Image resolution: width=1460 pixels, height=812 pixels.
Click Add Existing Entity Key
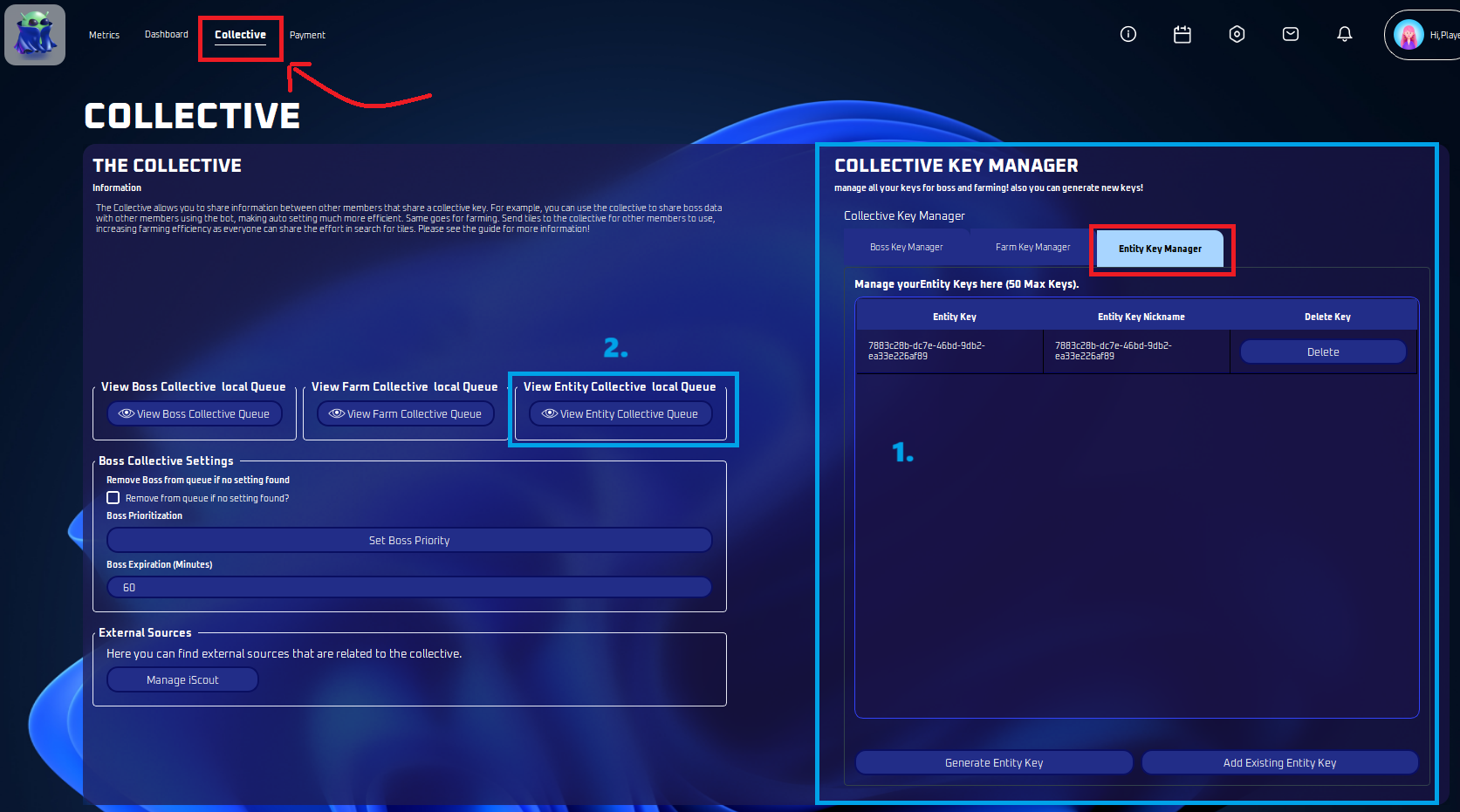tap(1279, 762)
